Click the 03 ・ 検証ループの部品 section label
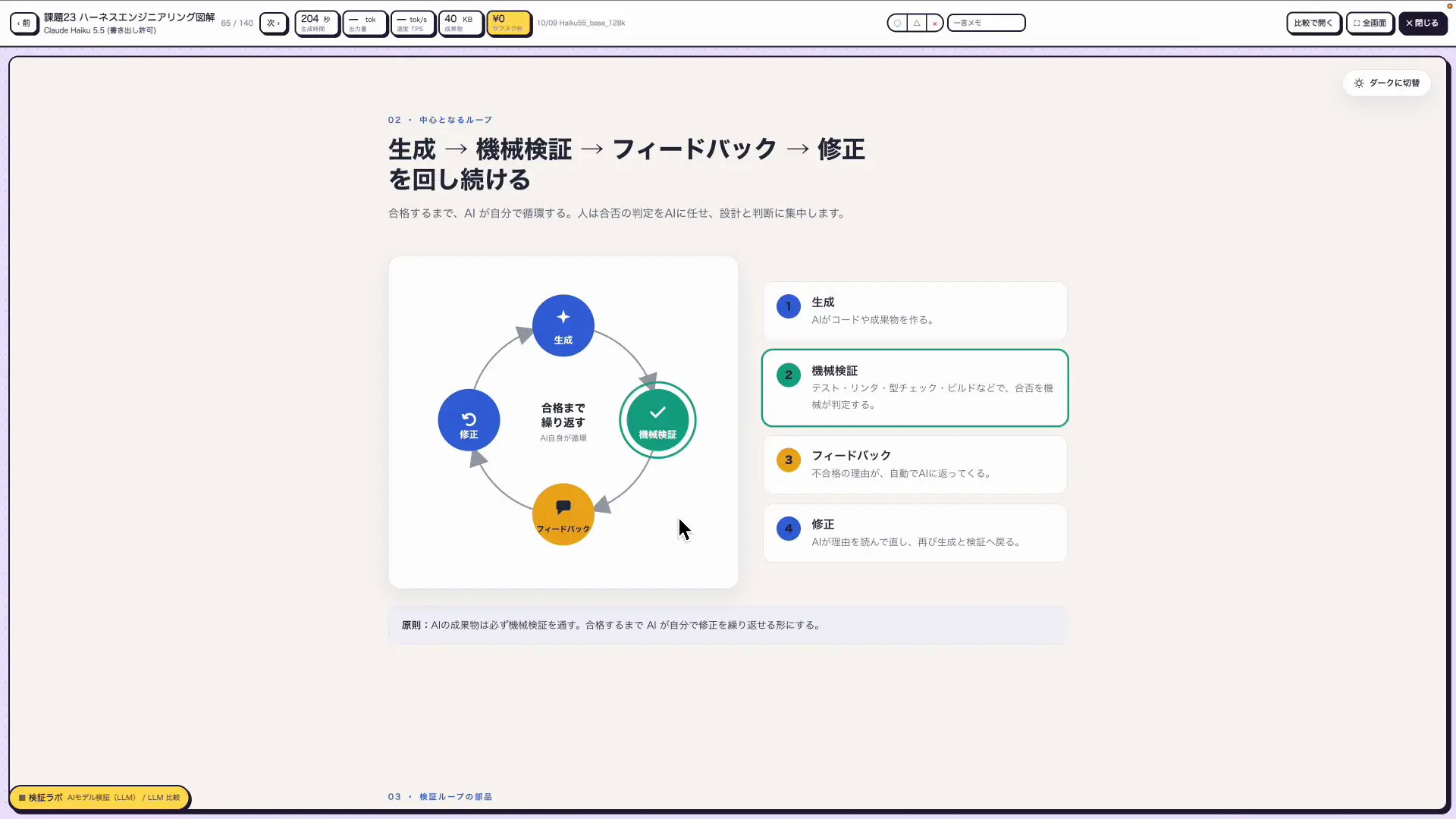This screenshot has height=819, width=1456. click(x=440, y=796)
